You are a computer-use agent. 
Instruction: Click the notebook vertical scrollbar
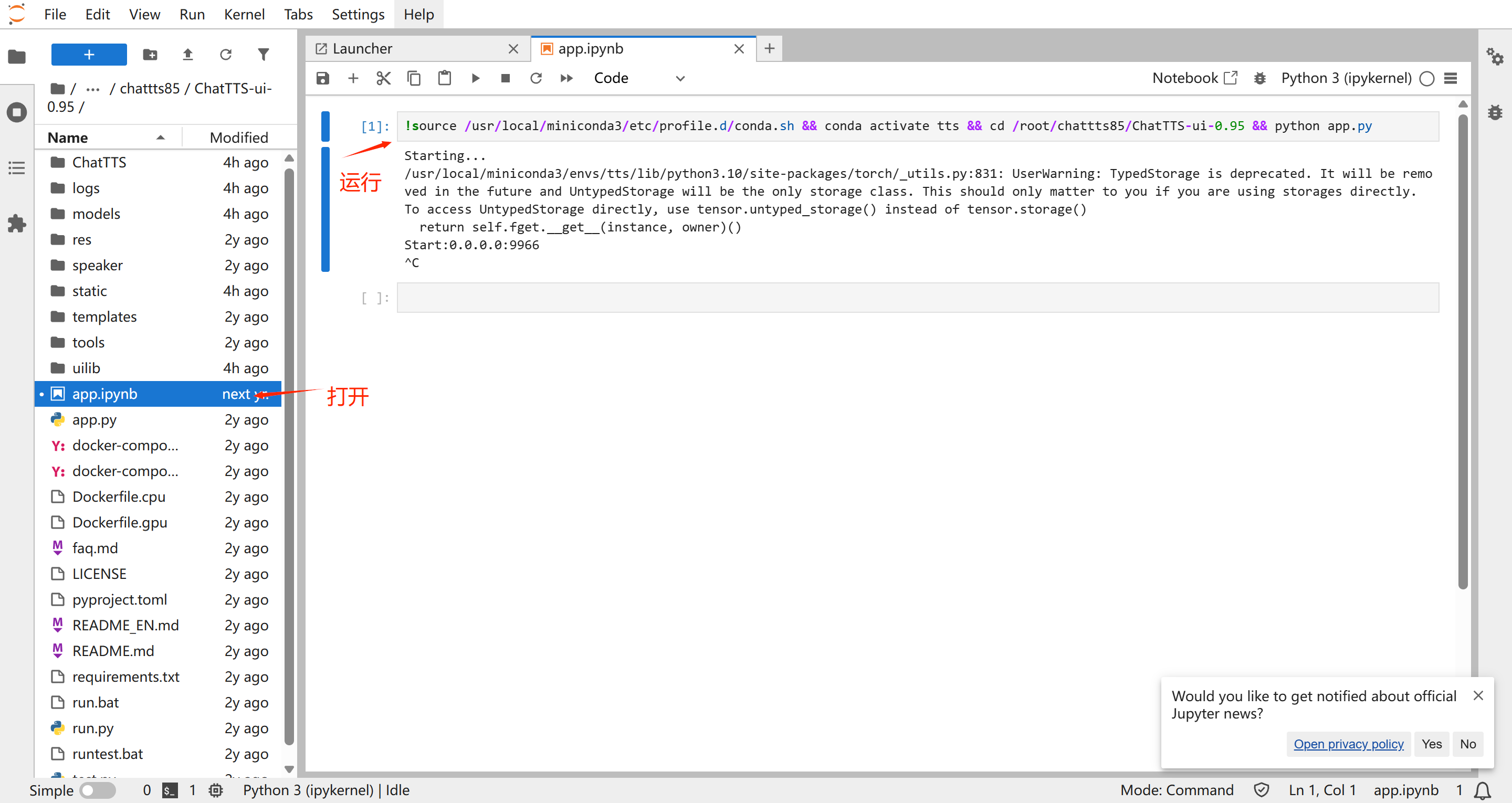pos(1463,352)
